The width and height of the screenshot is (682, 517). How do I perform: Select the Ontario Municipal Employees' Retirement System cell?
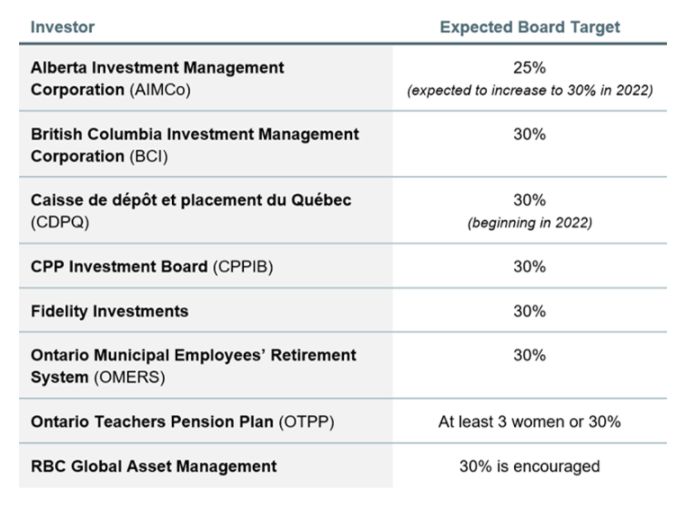pyautogui.click(x=193, y=366)
